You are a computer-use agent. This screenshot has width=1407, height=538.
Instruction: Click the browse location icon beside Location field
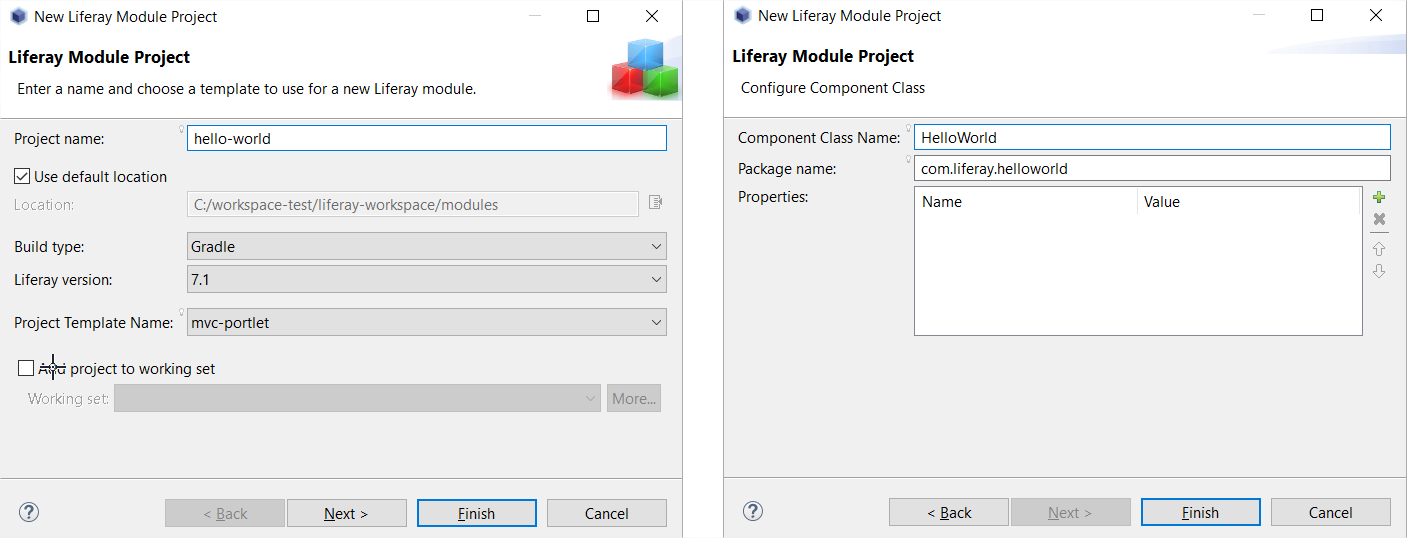point(656,203)
